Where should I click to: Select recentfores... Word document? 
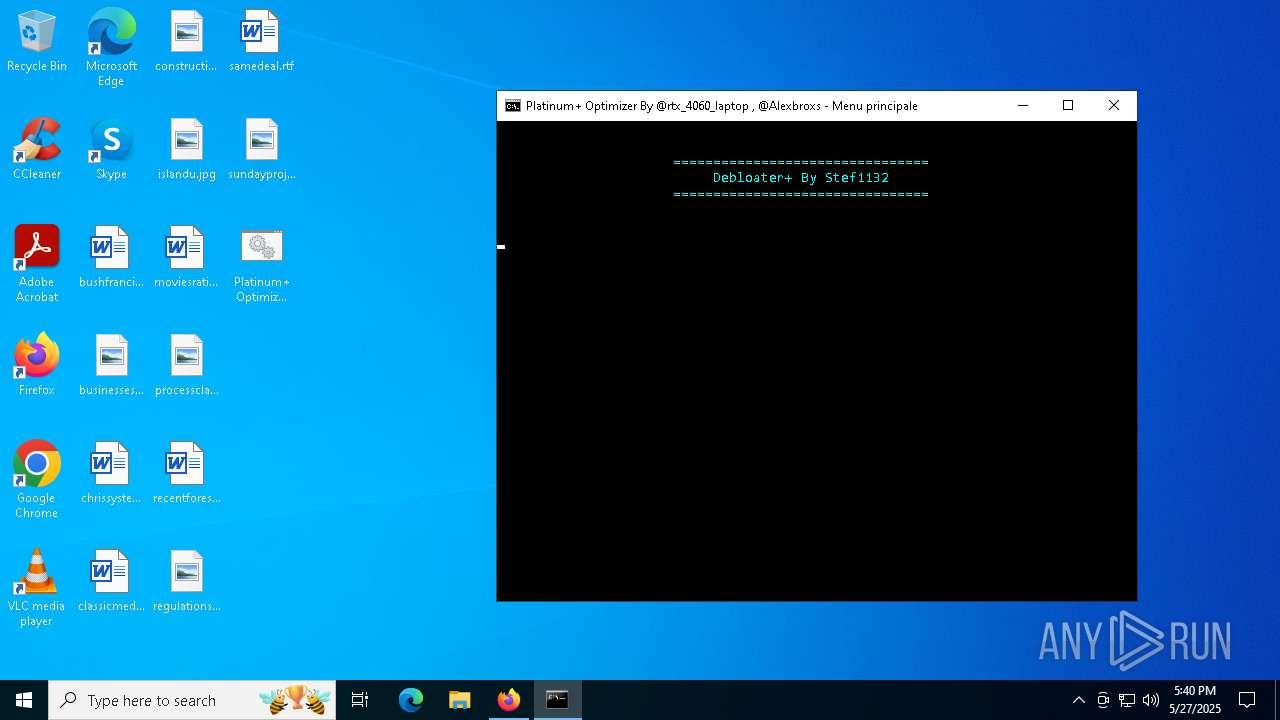[186, 474]
